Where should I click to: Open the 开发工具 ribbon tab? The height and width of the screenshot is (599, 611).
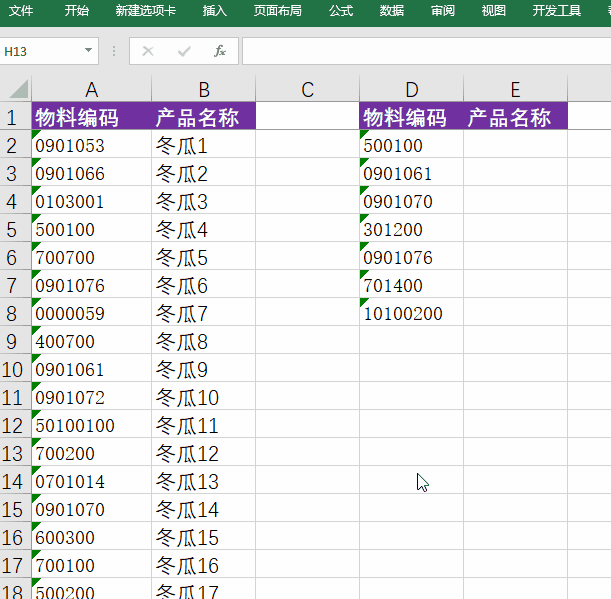556,11
